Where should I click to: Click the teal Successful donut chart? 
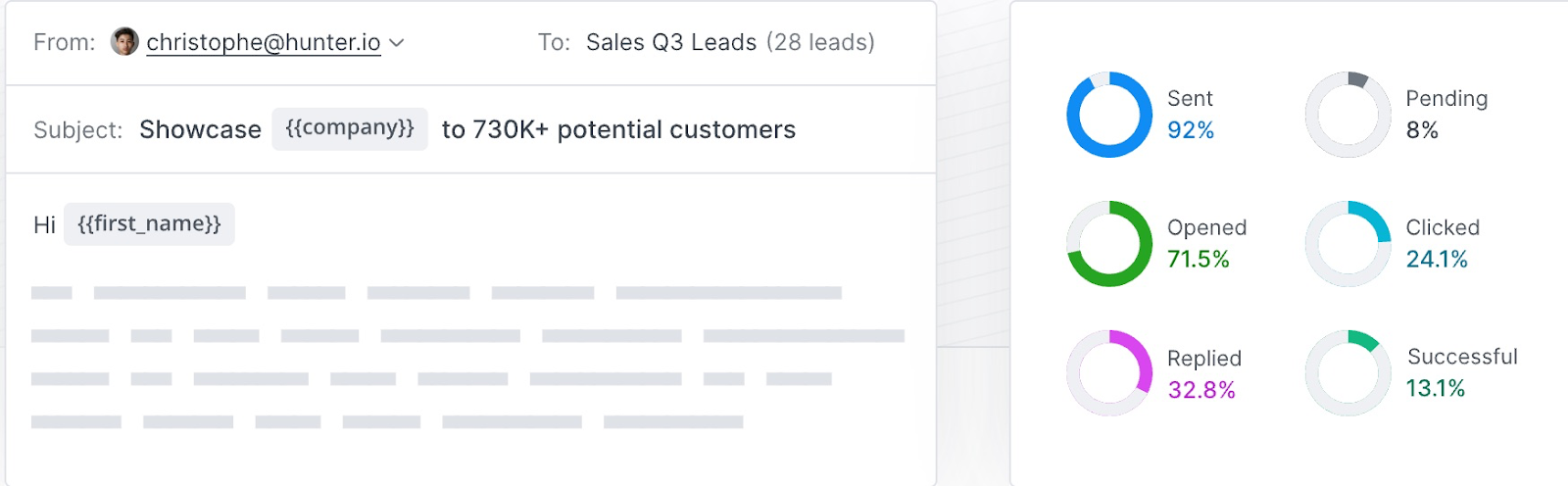pyautogui.click(x=1347, y=373)
